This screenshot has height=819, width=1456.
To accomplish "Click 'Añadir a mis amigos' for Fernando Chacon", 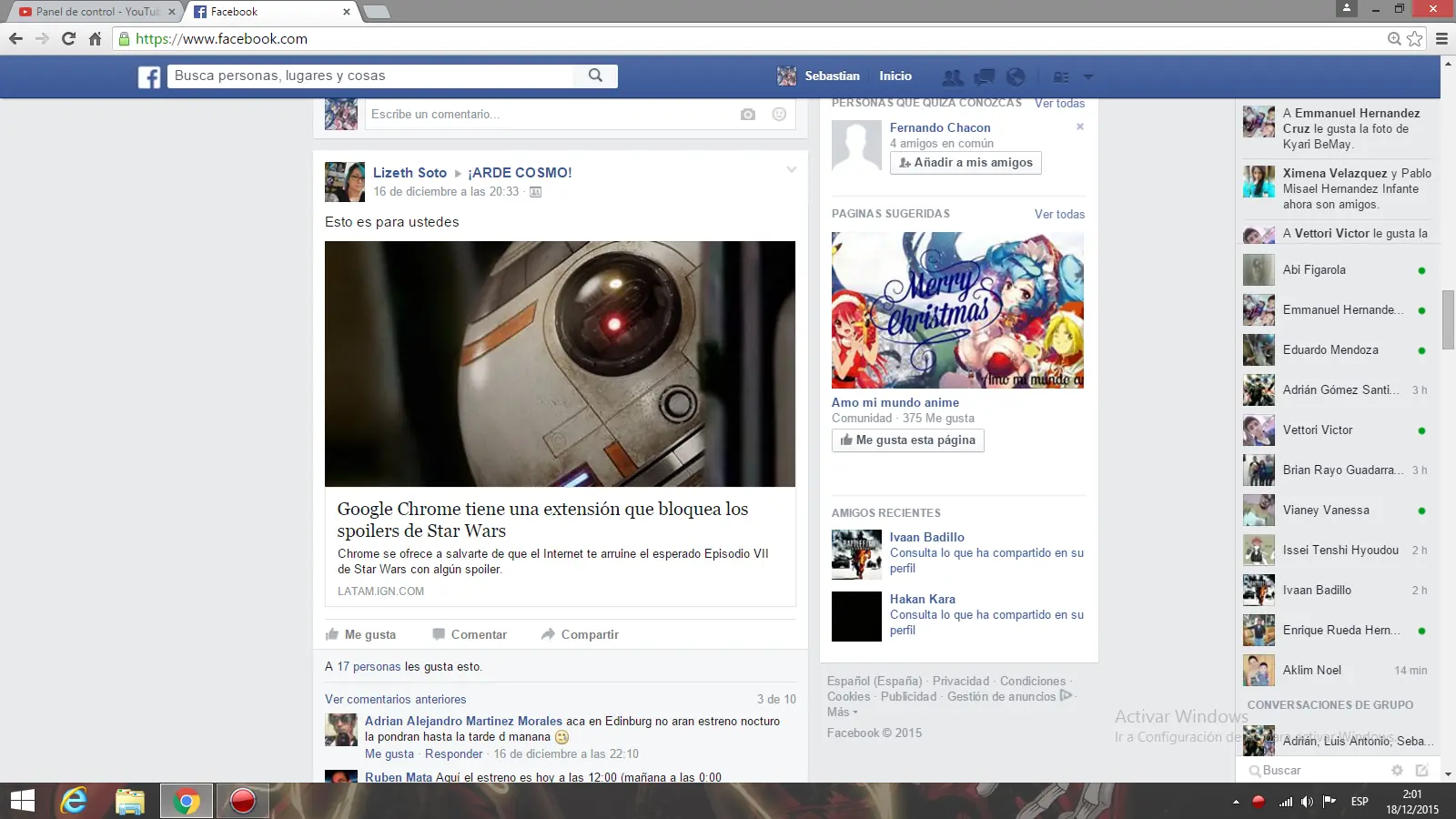I will tap(966, 163).
